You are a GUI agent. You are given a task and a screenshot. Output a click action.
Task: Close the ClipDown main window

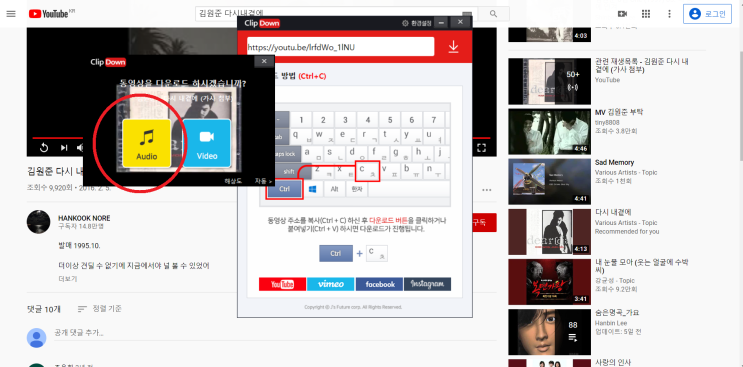tap(460, 23)
